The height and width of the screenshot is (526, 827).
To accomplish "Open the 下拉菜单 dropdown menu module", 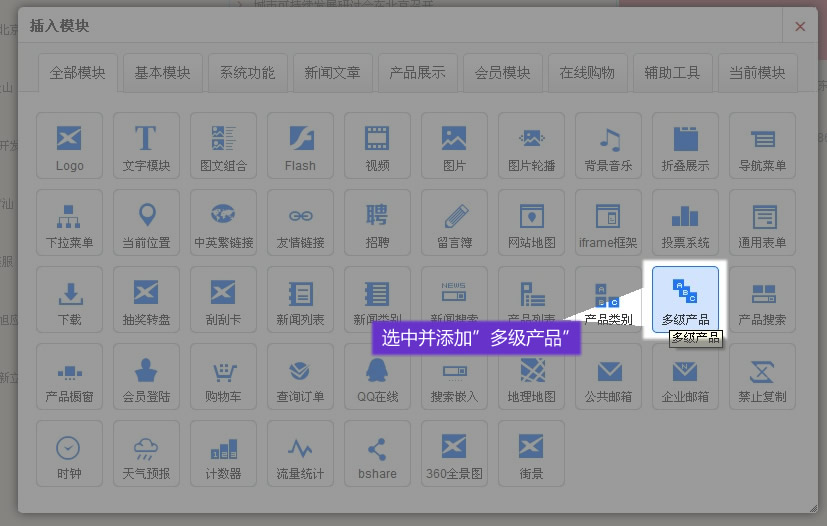I will pyautogui.click(x=69, y=222).
